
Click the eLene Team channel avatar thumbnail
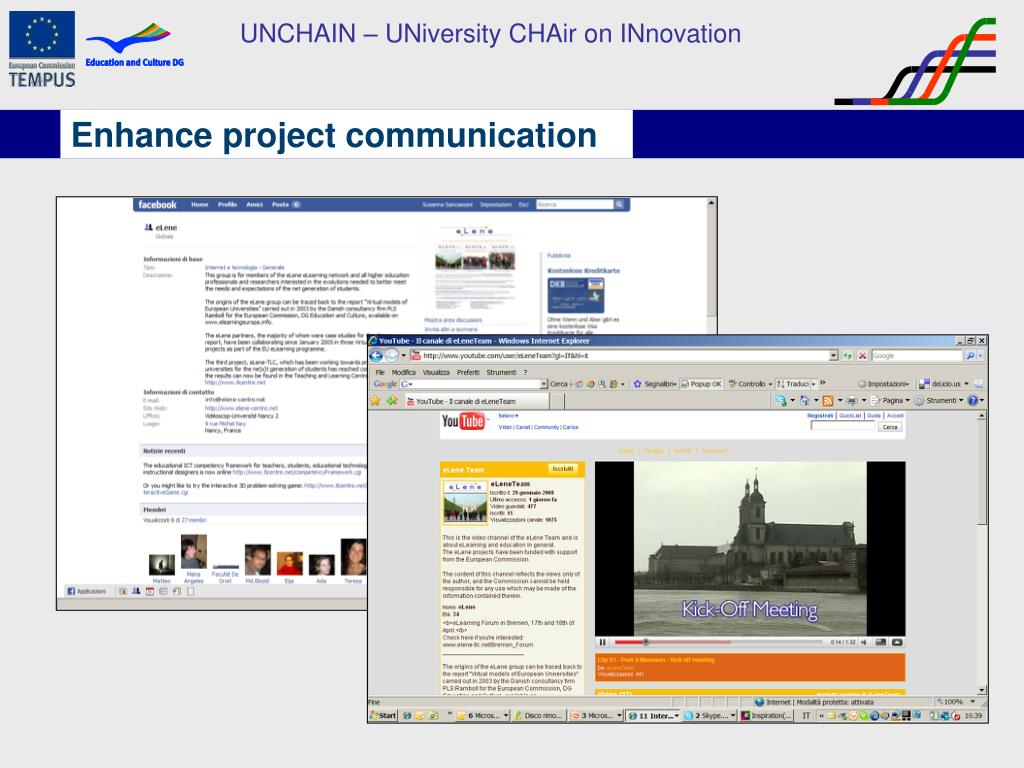pos(466,502)
